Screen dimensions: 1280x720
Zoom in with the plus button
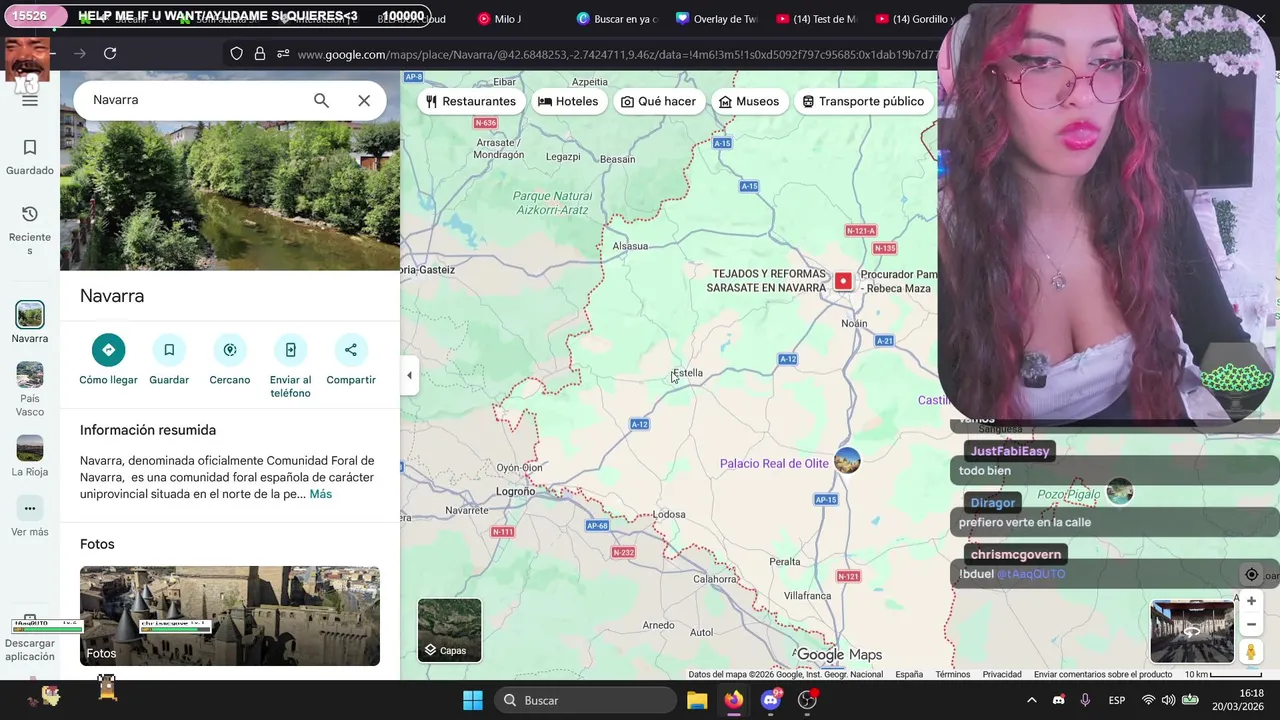tap(1251, 601)
